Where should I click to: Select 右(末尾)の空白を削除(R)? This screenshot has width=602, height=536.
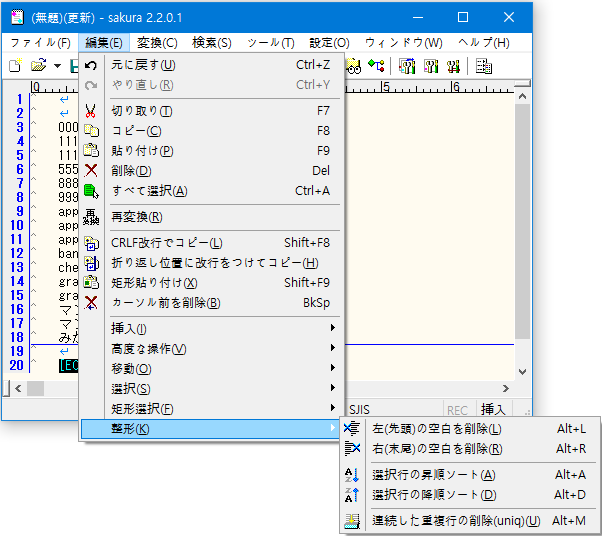click(470, 448)
